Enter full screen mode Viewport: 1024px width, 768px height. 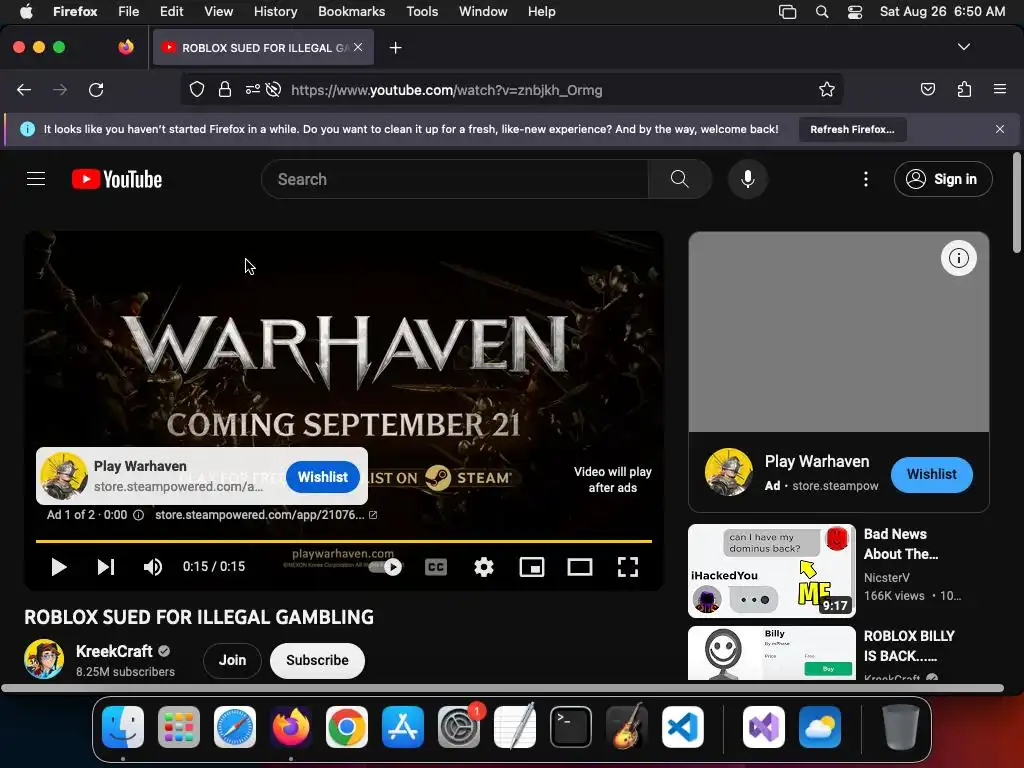[628, 567]
